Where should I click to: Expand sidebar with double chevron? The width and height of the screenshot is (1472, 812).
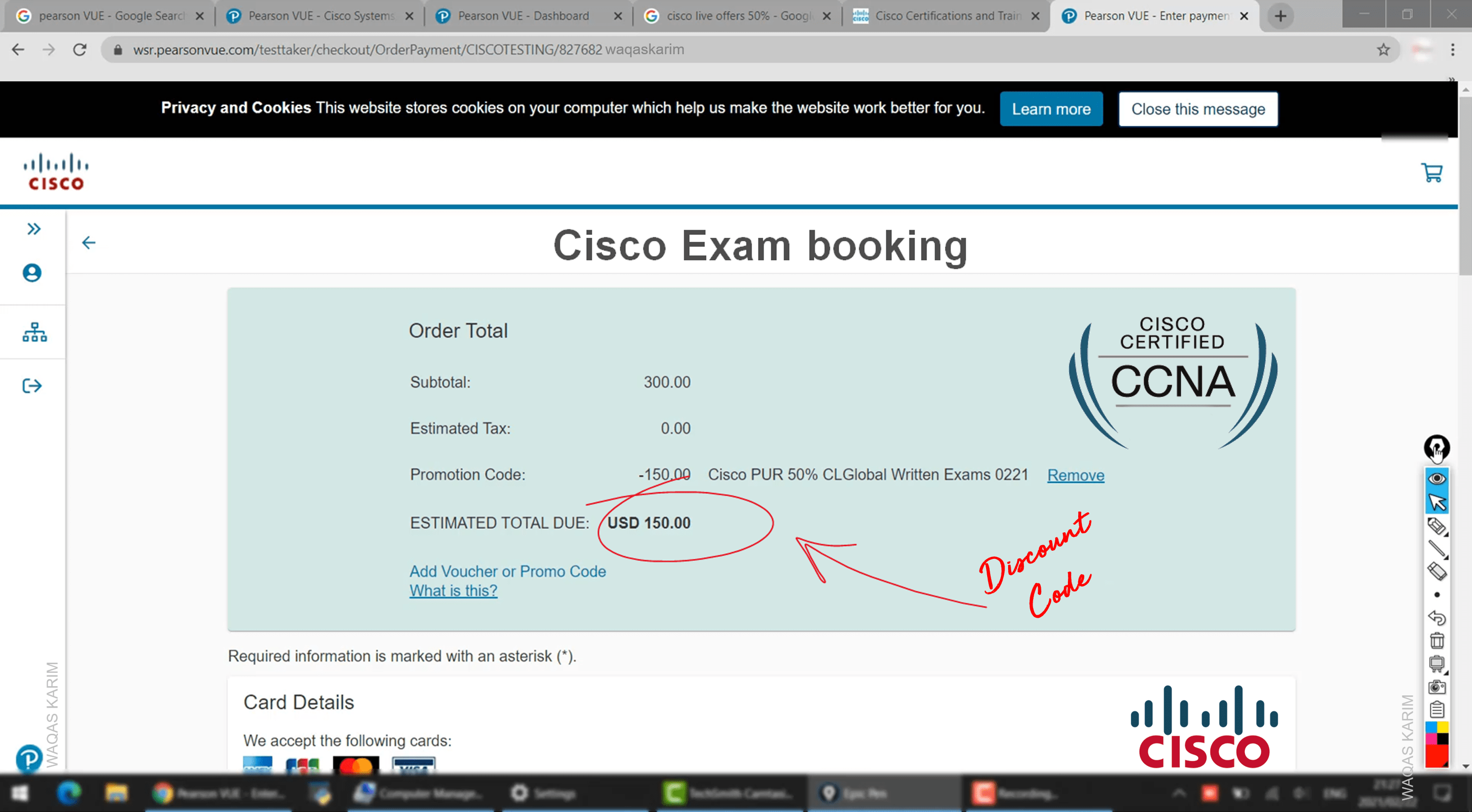click(34, 229)
